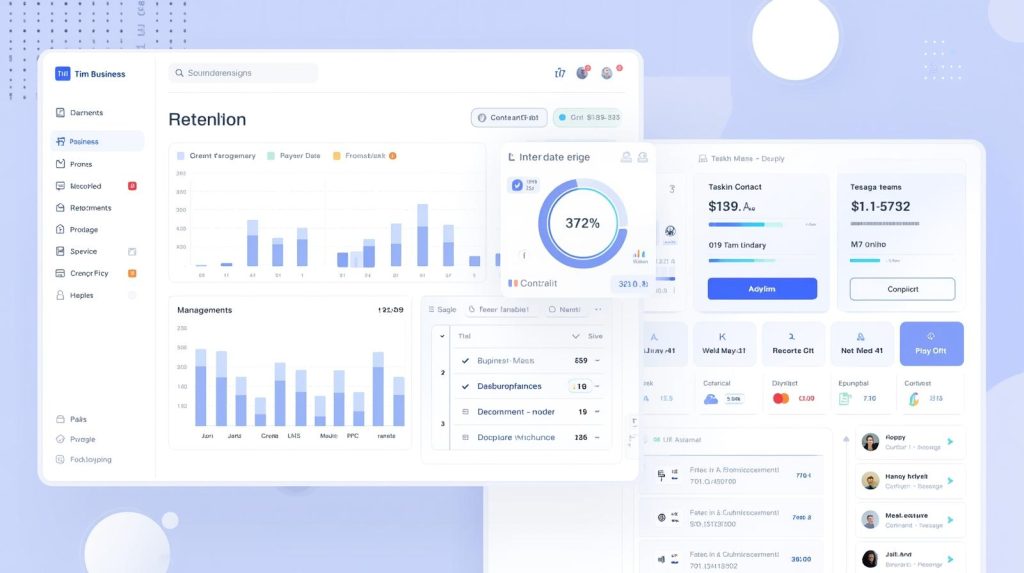Click the blue Adylim button

tap(762, 289)
